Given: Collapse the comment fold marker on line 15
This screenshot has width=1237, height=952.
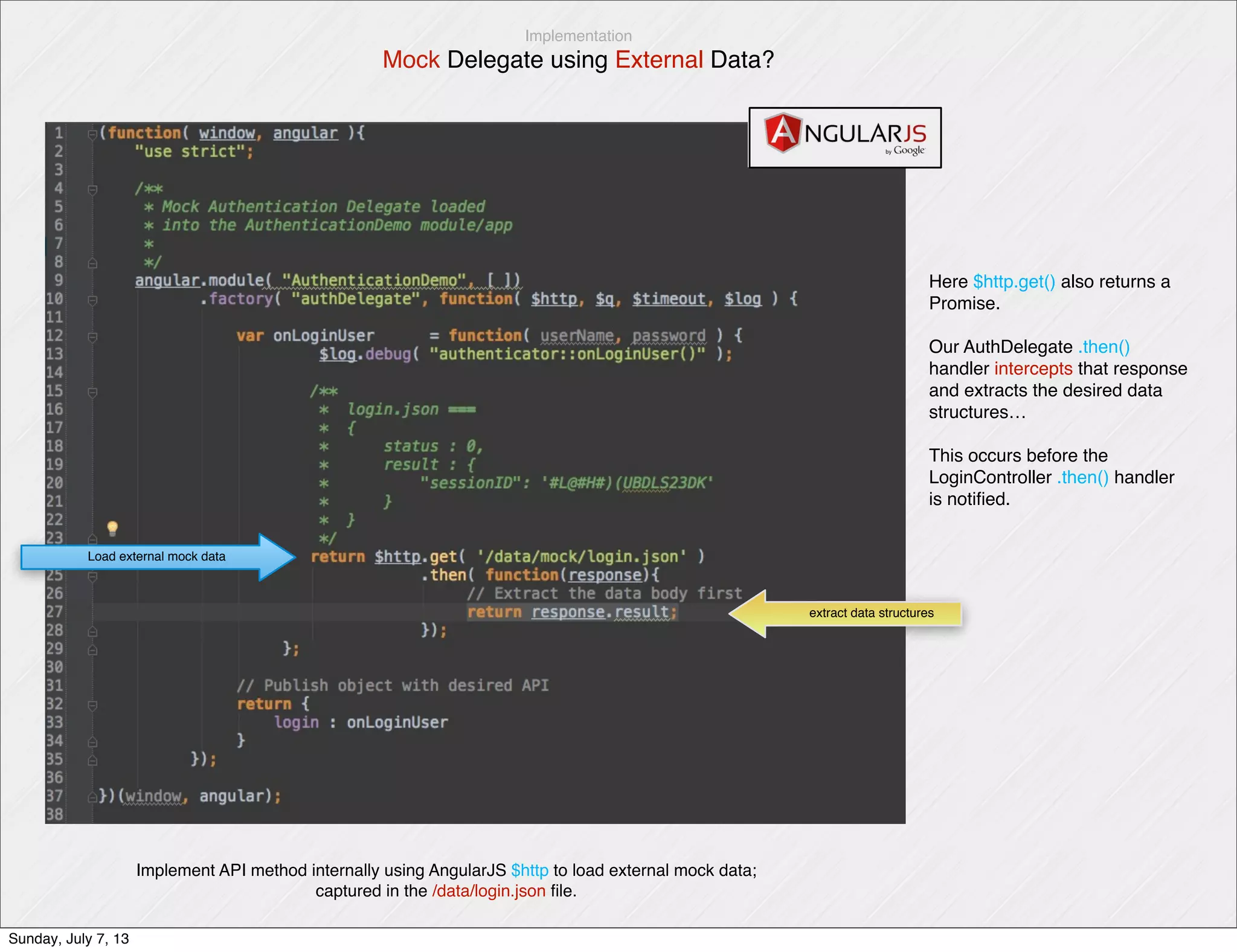Looking at the screenshot, I should tap(92, 392).
